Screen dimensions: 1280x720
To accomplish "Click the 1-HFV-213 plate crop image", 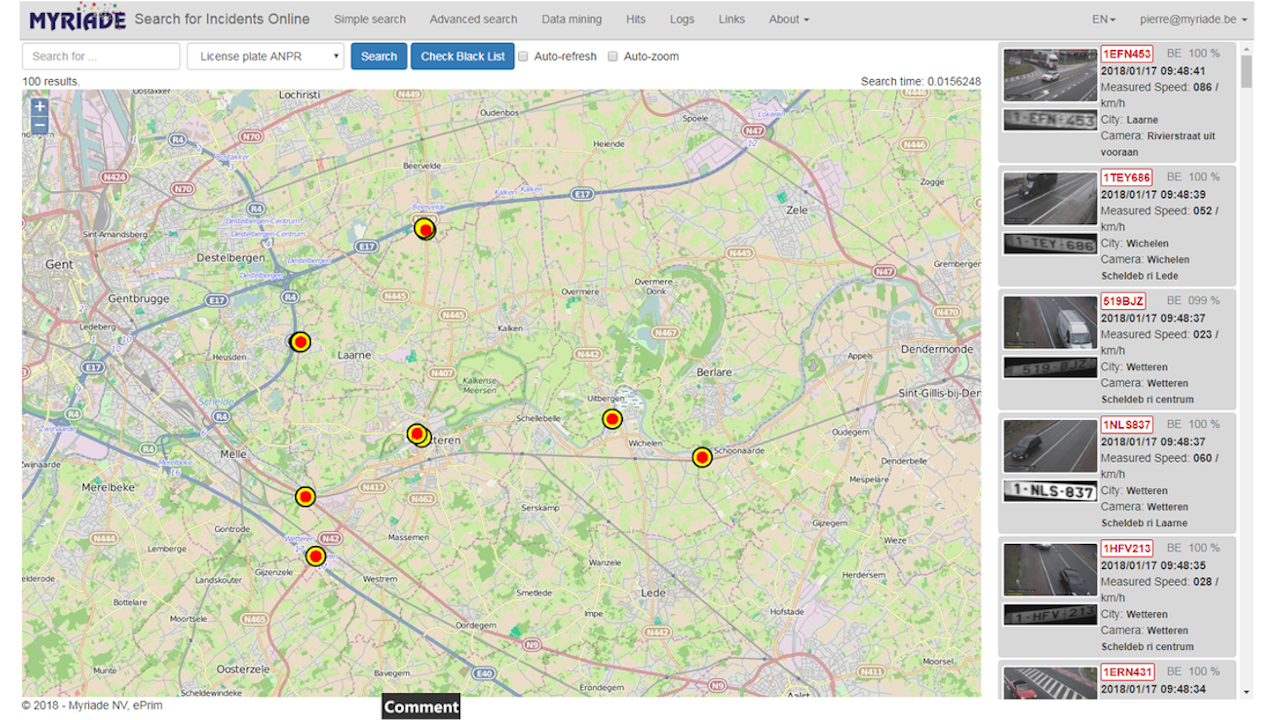I will pos(1050,615).
